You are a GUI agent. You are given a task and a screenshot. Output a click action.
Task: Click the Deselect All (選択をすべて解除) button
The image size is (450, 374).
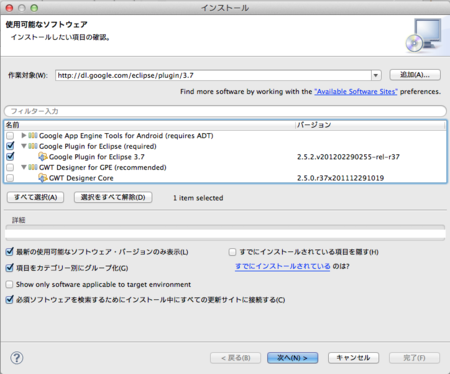coord(113,197)
